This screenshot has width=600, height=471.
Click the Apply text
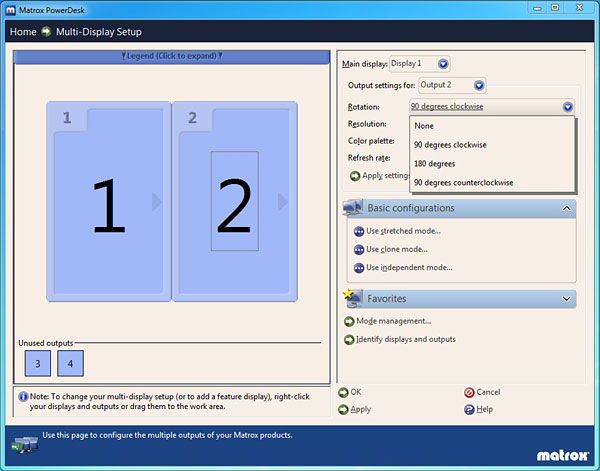(x=360, y=410)
